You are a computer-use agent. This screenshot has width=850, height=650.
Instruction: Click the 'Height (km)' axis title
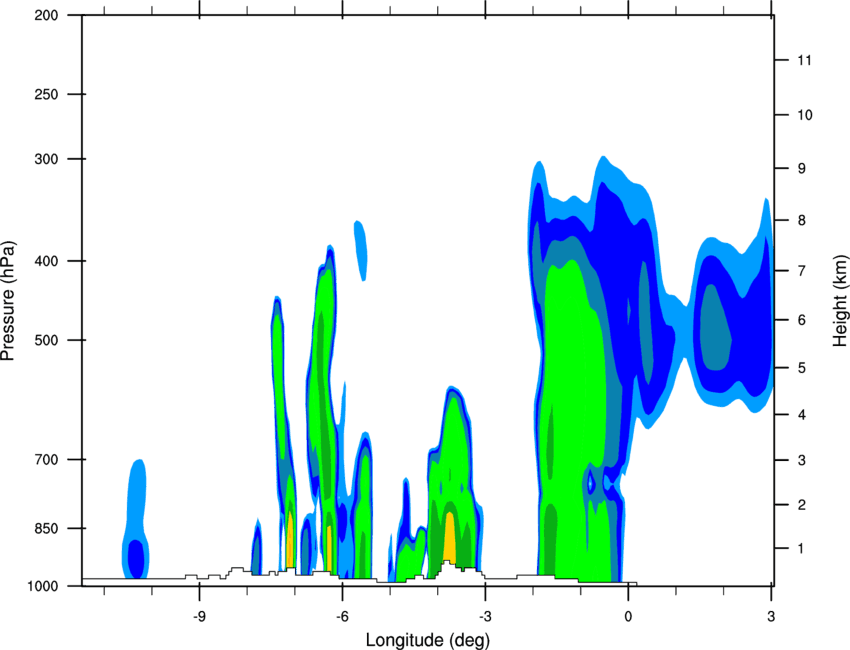coord(841,302)
